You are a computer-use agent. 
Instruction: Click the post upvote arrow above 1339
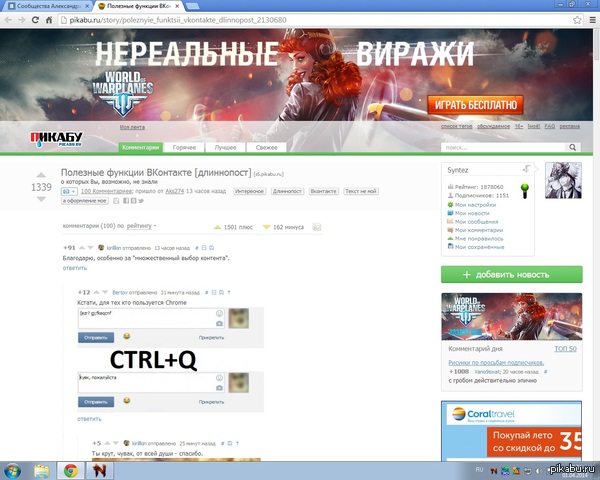(x=41, y=175)
